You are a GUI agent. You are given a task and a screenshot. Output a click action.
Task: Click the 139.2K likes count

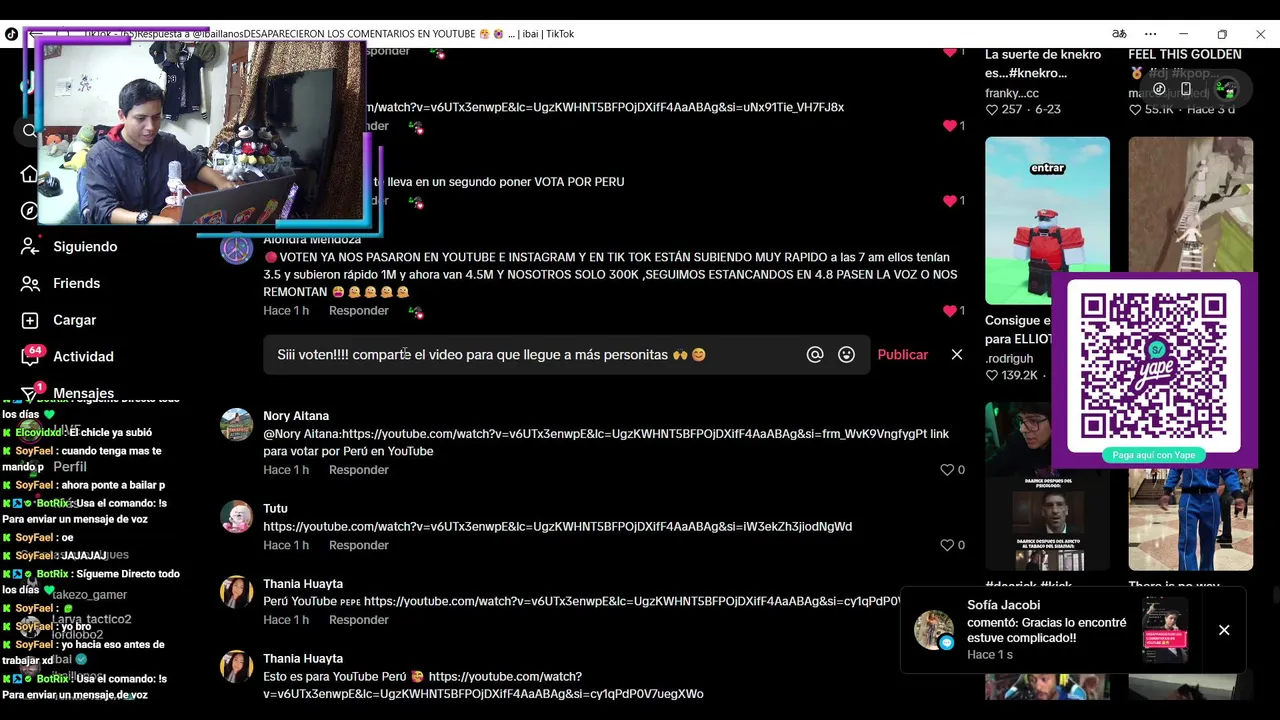(1012, 375)
